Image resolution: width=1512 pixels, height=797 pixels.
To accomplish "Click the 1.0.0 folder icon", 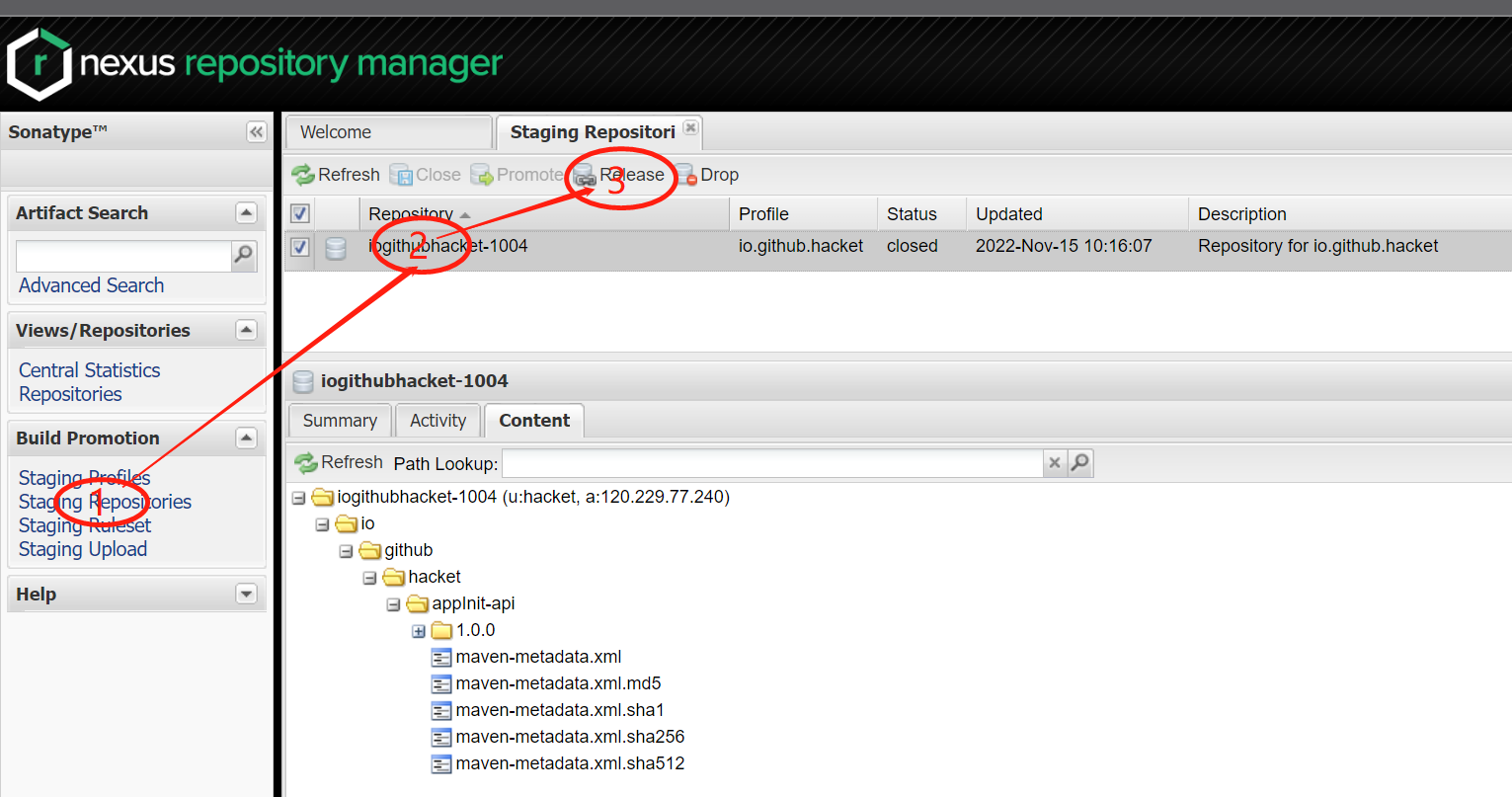I will [441, 630].
